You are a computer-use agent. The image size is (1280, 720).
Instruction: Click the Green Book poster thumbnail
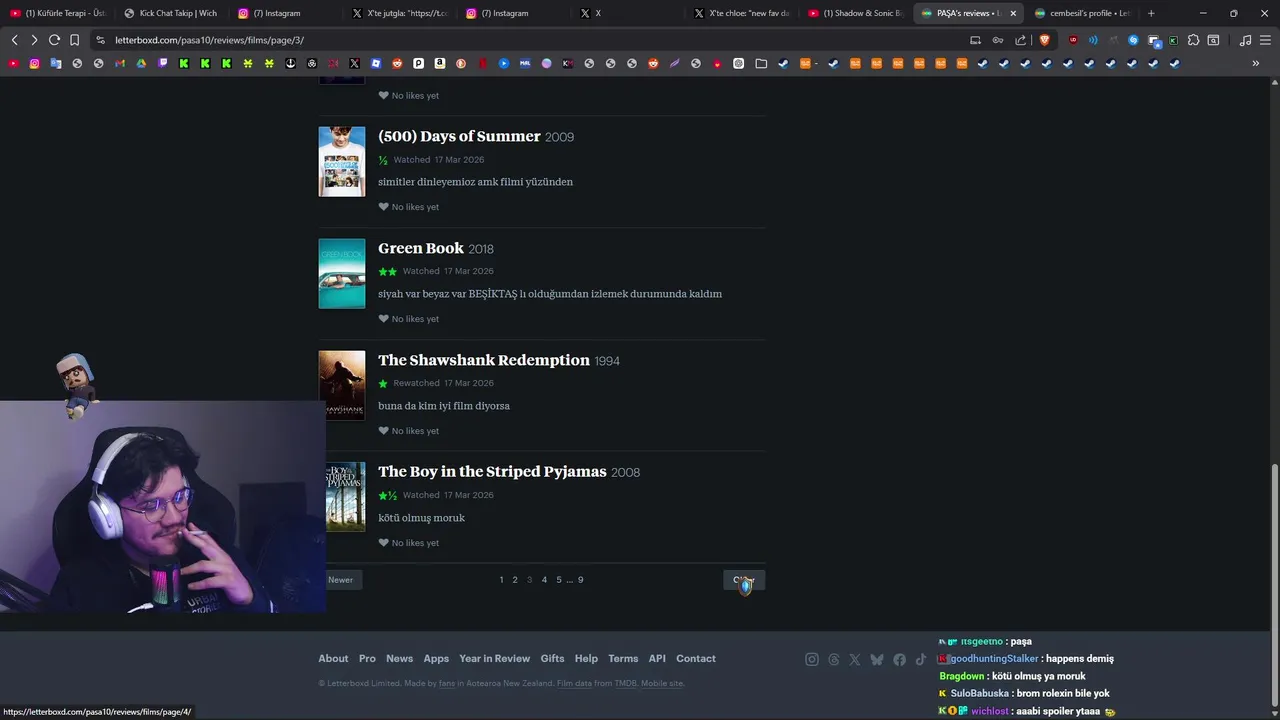point(342,273)
